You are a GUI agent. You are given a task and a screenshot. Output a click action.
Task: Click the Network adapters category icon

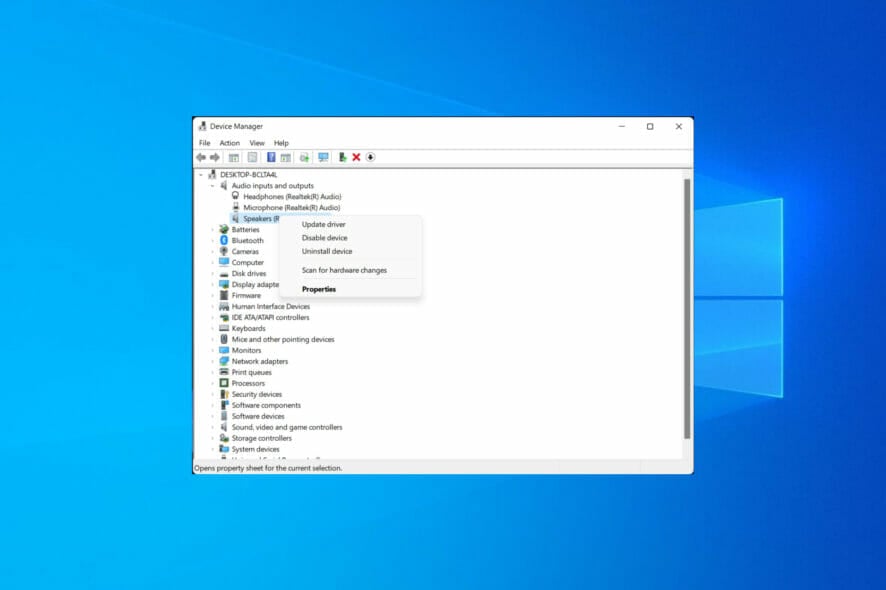pos(222,361)
